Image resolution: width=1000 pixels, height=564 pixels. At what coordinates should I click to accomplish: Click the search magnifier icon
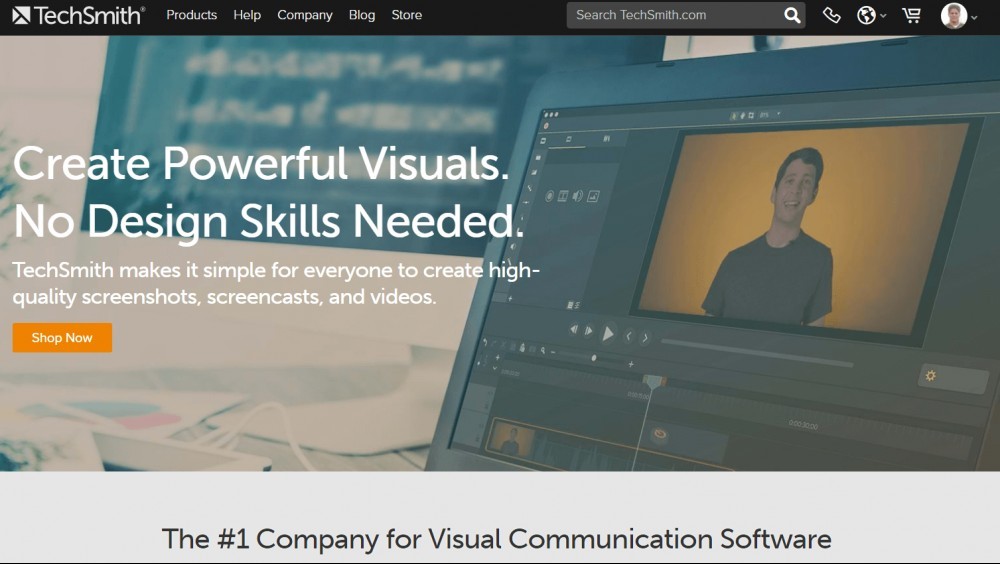pyautogui.click(x=792, y=15)
